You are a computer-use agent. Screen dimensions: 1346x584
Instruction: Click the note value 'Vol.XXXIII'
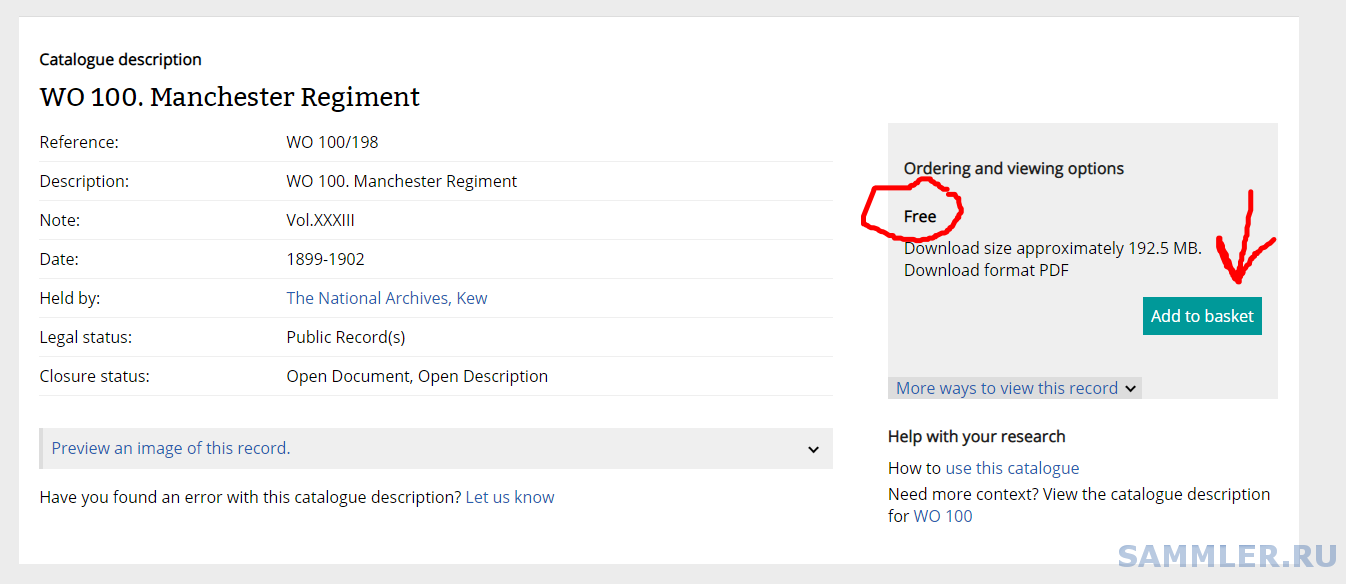(x=320, y=220)
